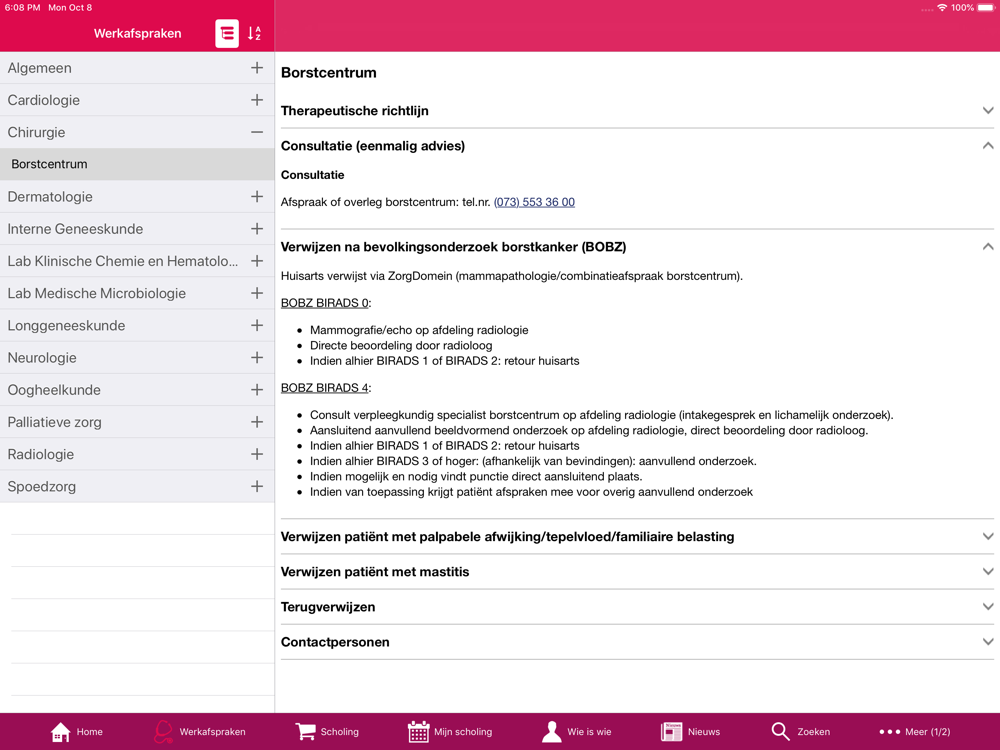Expand the Spoedzorg plus icon
The height and width of the screenshot is (750, 1000).
tap(257, 486)
